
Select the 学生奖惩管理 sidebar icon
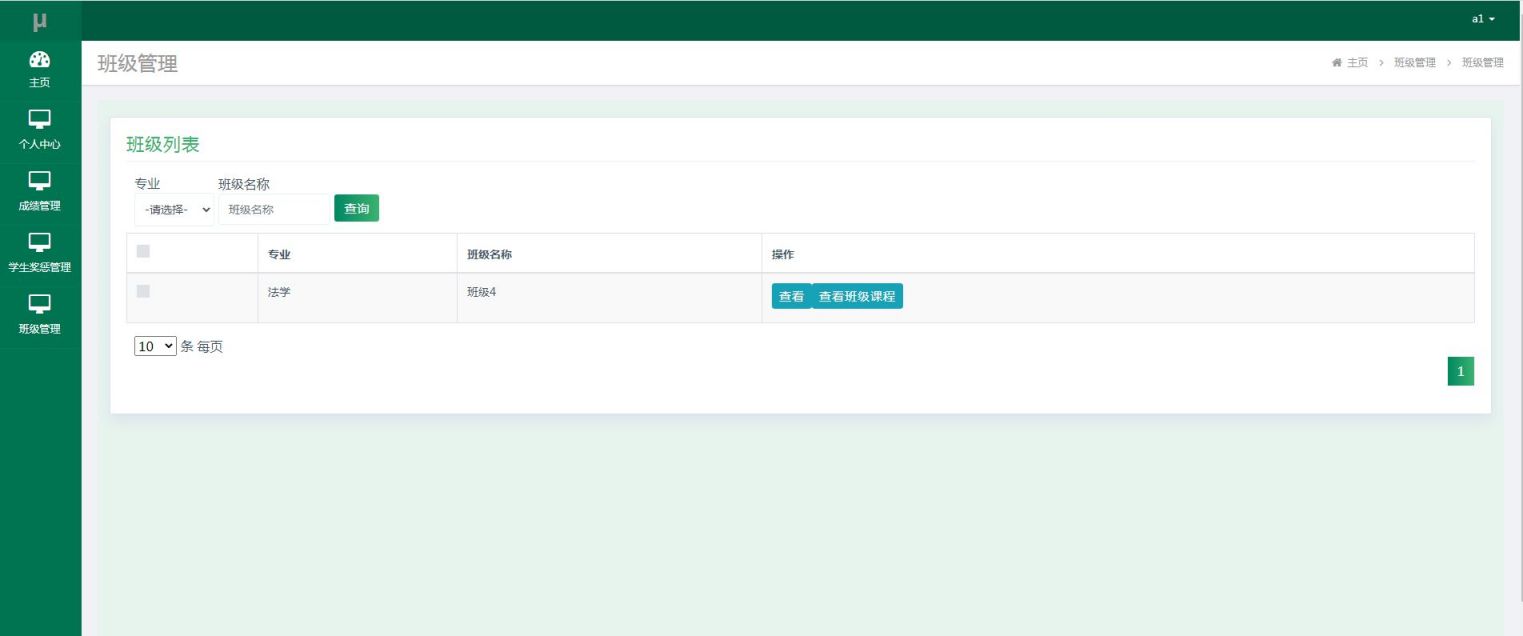(x=40, y=243)
